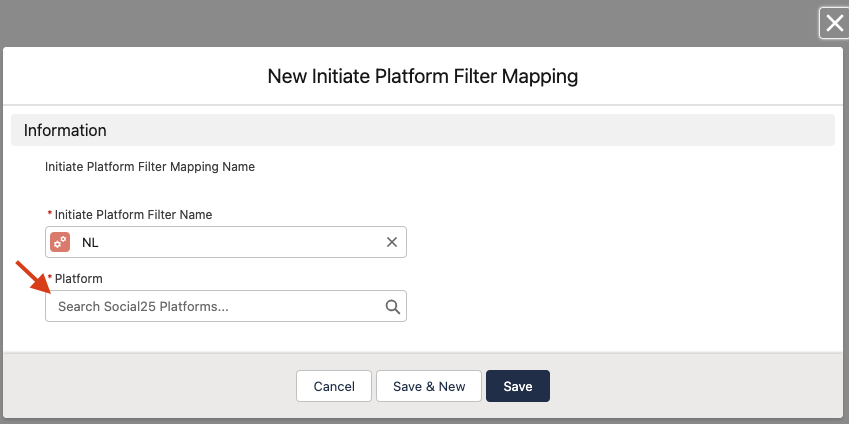Click the NL record gear icon
The height and width of the screenshot is (424, 849).
click(60, 242)
